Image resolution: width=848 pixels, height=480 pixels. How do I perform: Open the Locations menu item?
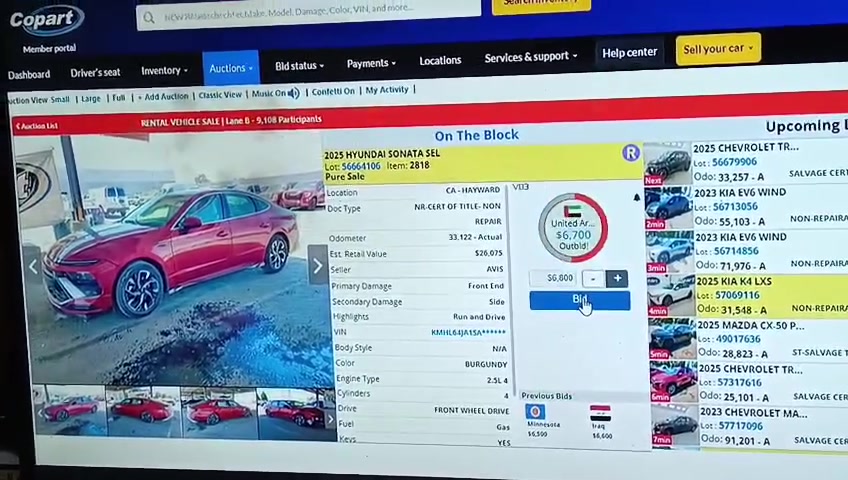tap(440, 61)
